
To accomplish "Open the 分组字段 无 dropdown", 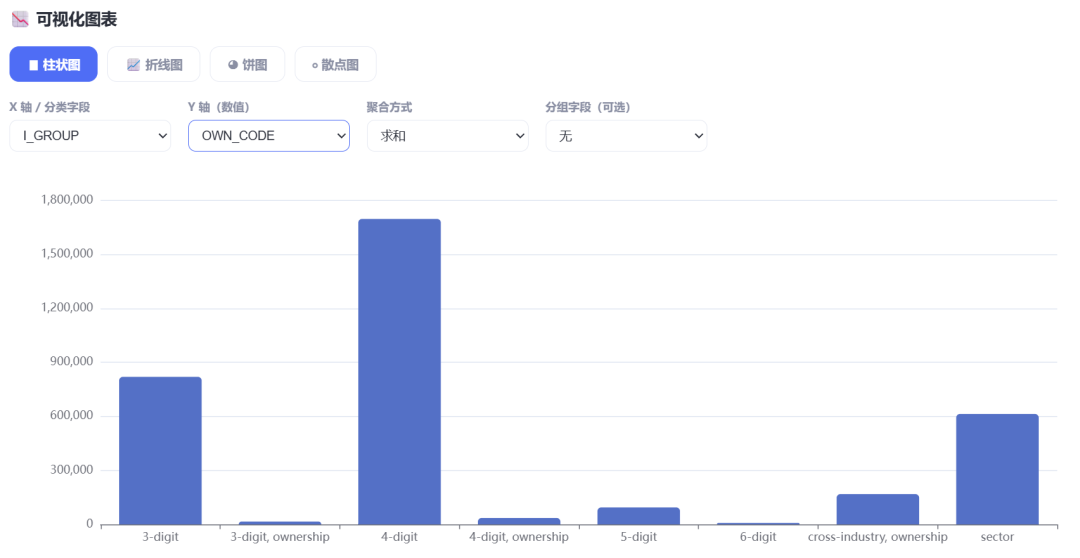I will pyautogui.click(x=626, y=136).
